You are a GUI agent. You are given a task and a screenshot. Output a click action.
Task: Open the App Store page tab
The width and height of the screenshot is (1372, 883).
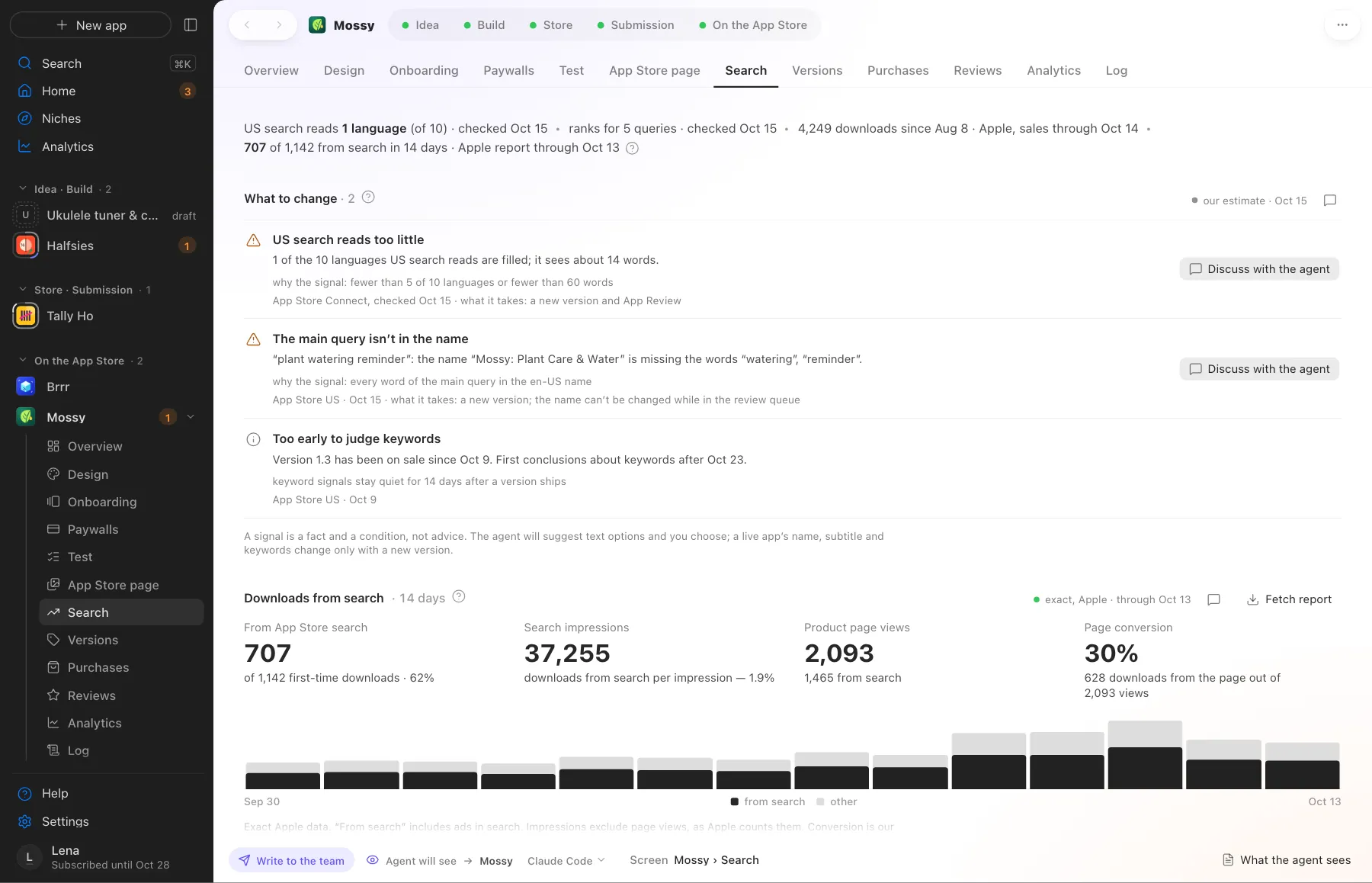(654, 70)
